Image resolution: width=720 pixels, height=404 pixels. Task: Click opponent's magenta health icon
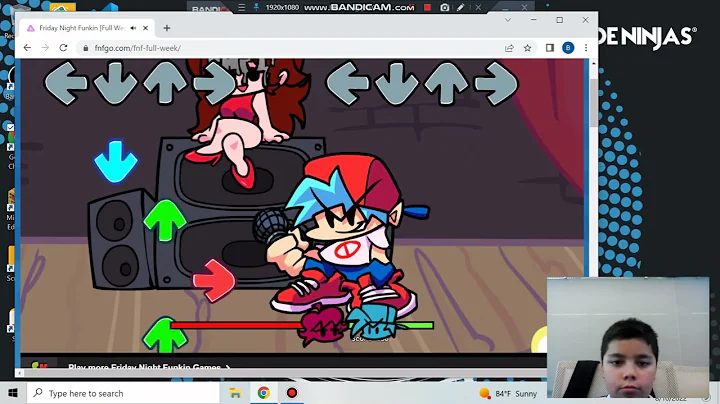[x=323, y=325]
